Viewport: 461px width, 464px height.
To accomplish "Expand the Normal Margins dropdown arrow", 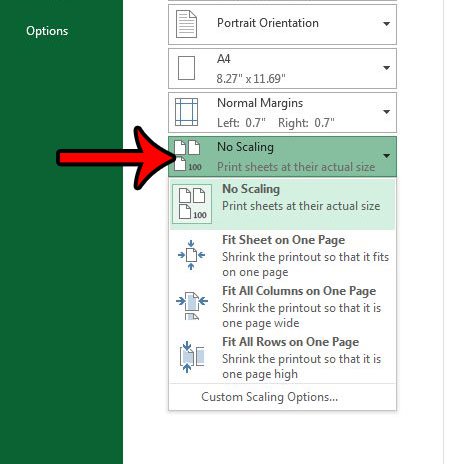I will coord(386,112).
